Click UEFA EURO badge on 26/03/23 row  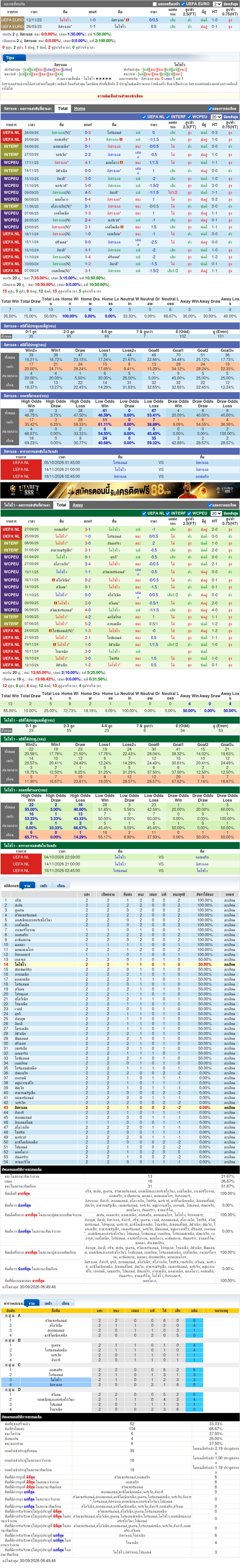pos(12,27)
